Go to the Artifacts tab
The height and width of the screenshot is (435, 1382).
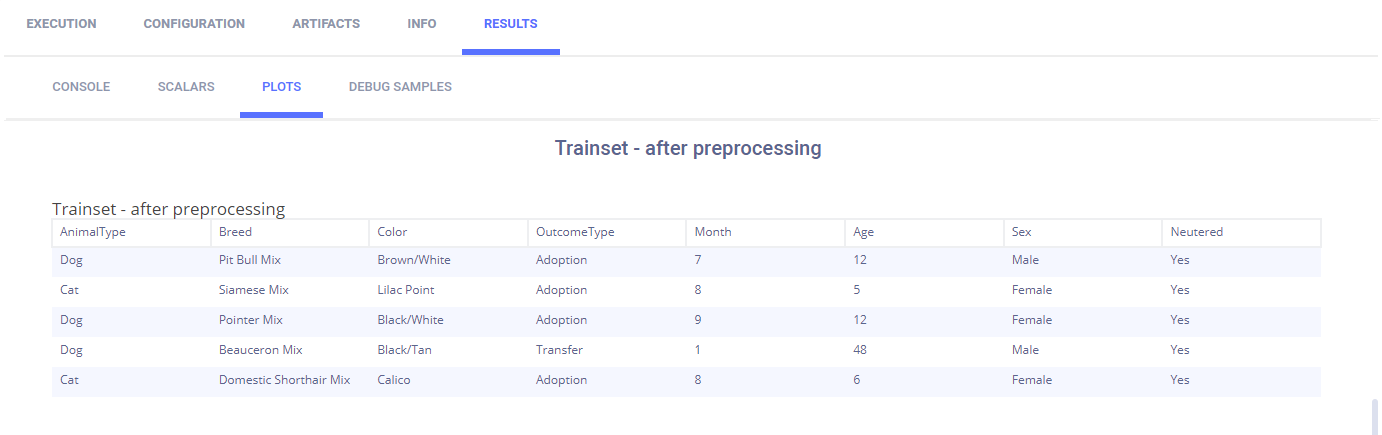(326, 24)
